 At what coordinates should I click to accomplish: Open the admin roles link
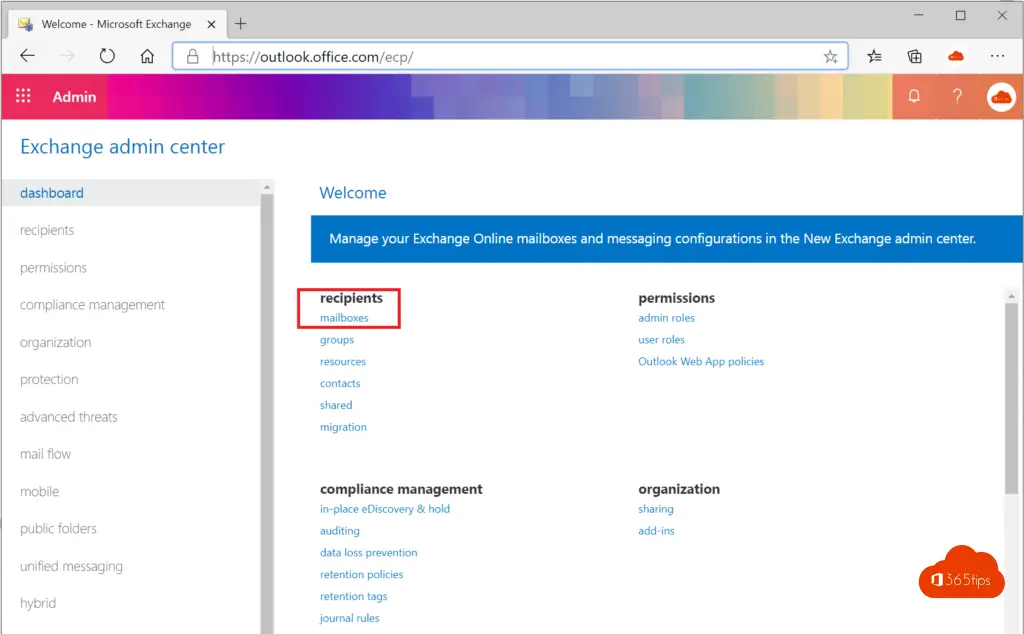pos(667,318)
